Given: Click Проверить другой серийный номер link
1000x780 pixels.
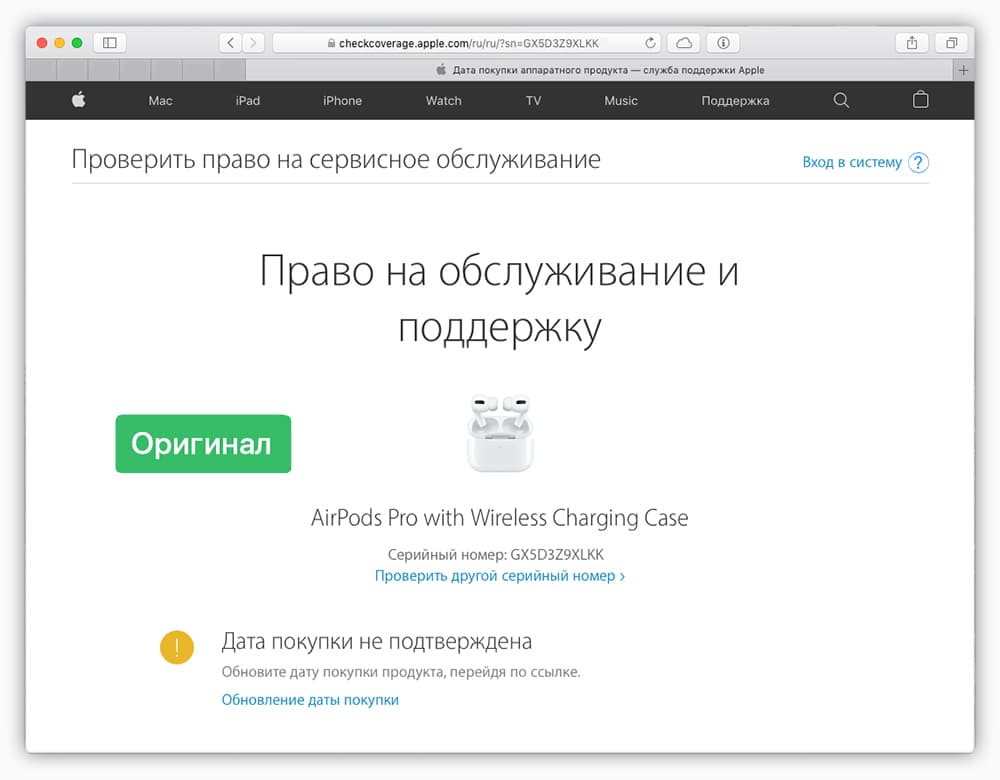Looking at the screenshot, I should pos(499,576).
